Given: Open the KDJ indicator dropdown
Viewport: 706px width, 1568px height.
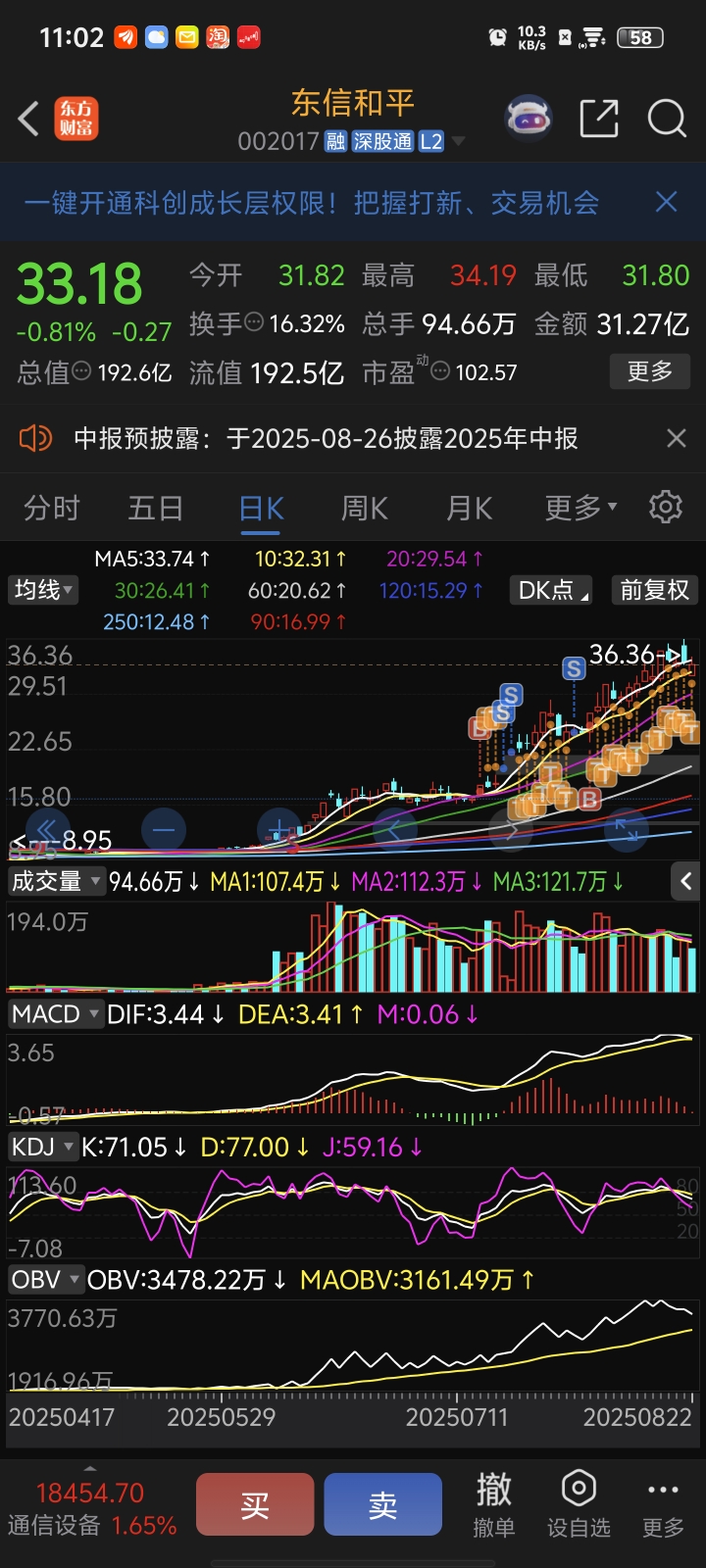Looking at the screenshot, I should click(x=42, y=1147).
